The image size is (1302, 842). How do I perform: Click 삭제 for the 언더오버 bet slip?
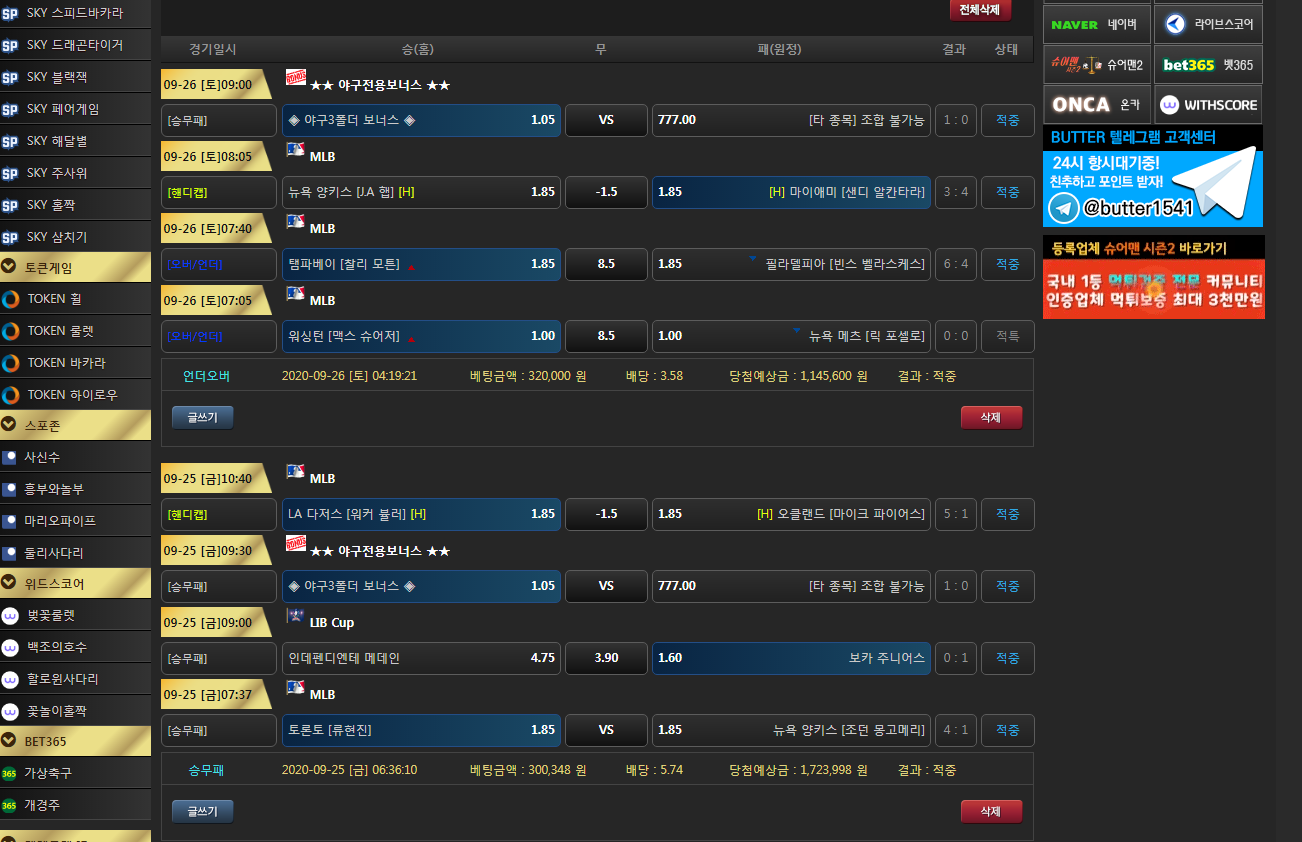pos(990,417)
